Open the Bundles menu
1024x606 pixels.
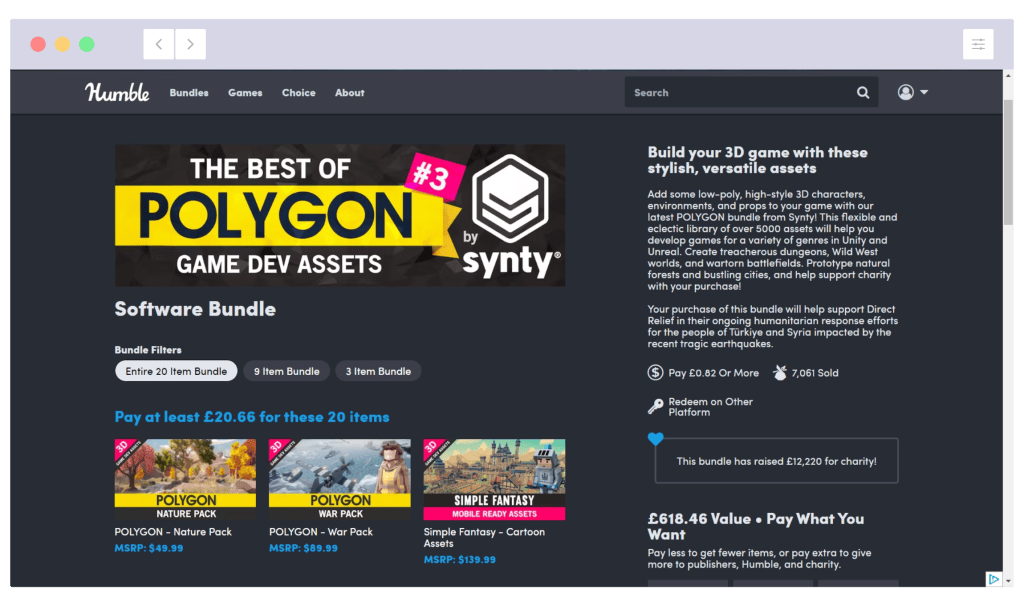click(189, 93)
